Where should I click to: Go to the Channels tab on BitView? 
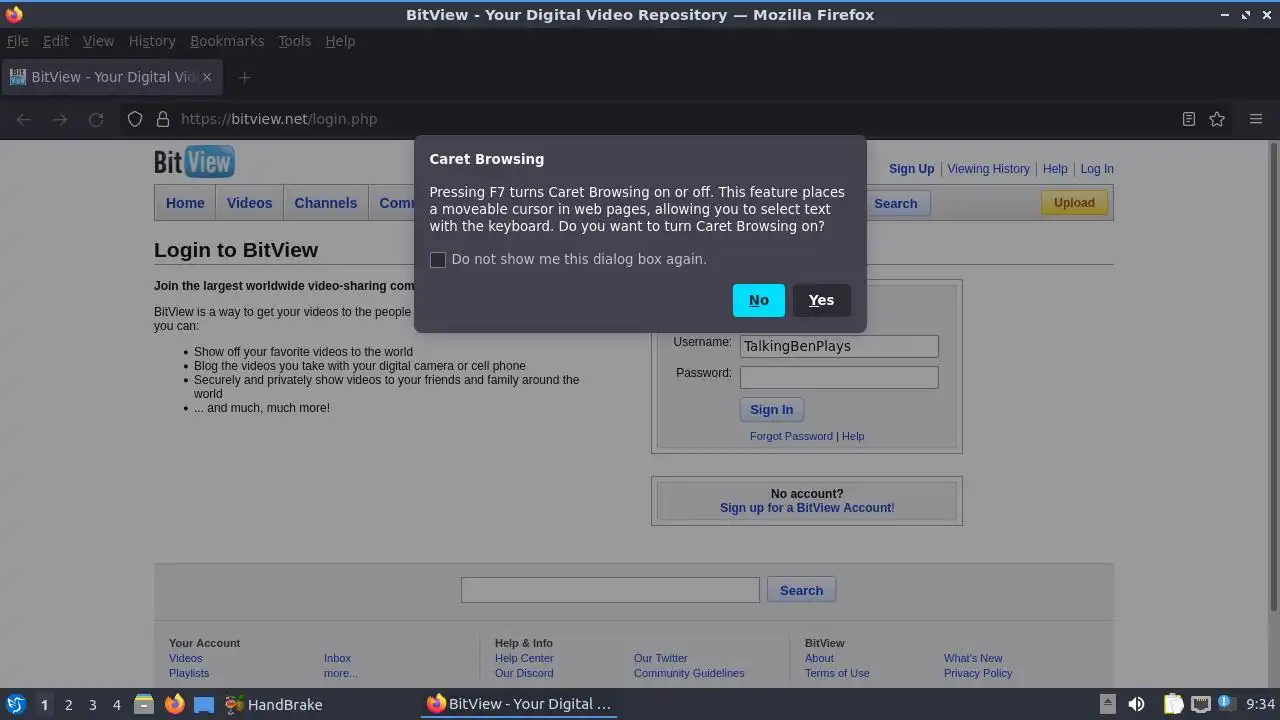tap(325, 203)
